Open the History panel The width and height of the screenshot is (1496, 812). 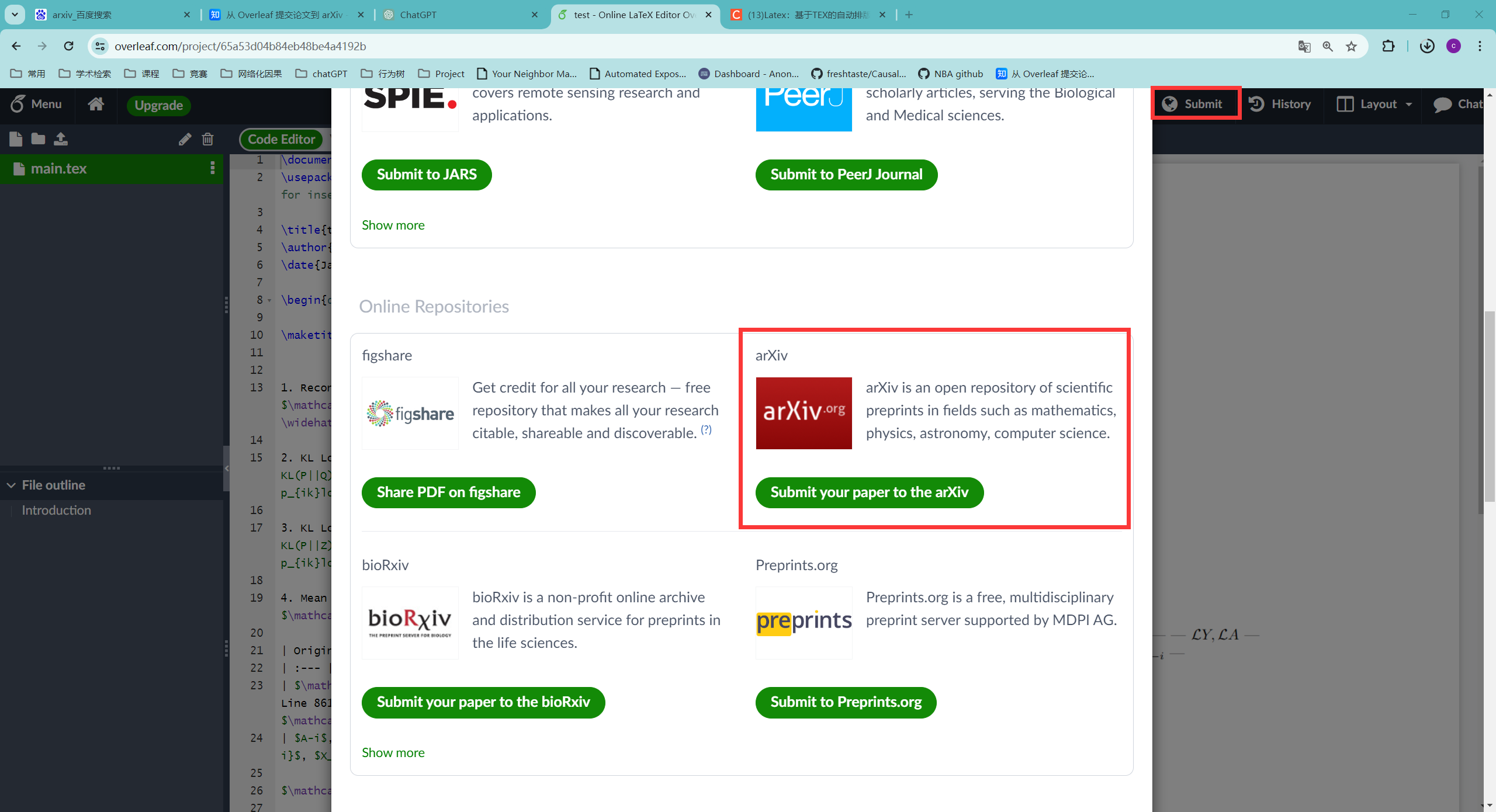click(1290, 104)
